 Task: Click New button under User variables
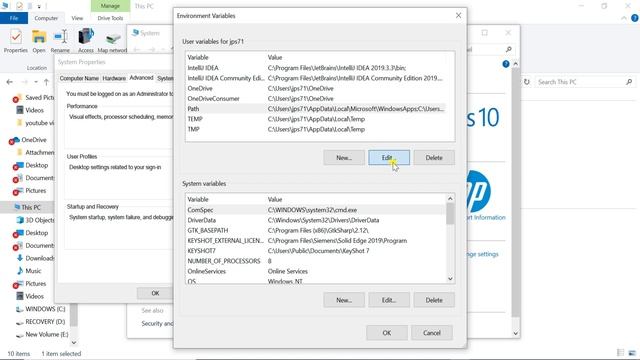point(344,158)
